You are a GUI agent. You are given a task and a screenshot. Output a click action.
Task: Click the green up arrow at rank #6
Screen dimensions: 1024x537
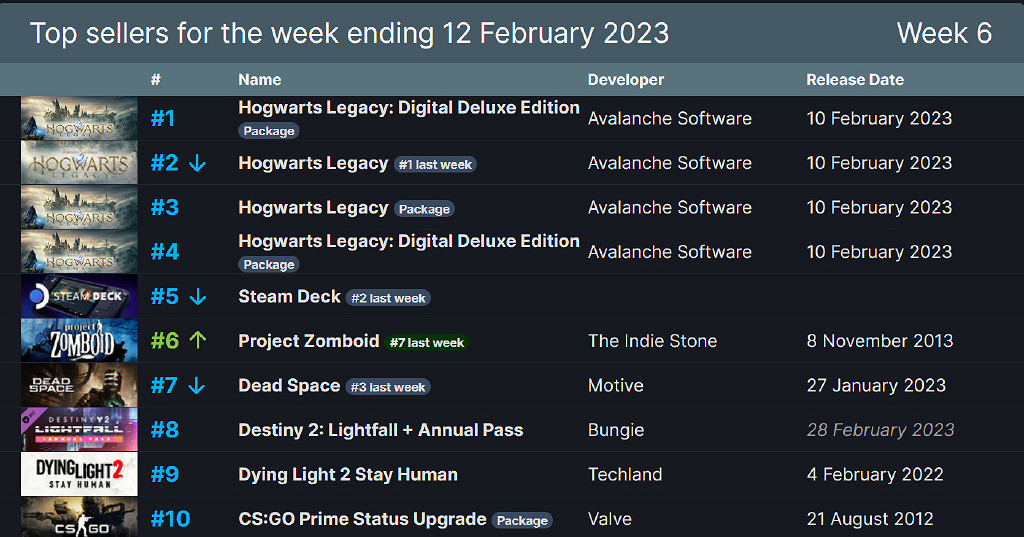(197, 341)
